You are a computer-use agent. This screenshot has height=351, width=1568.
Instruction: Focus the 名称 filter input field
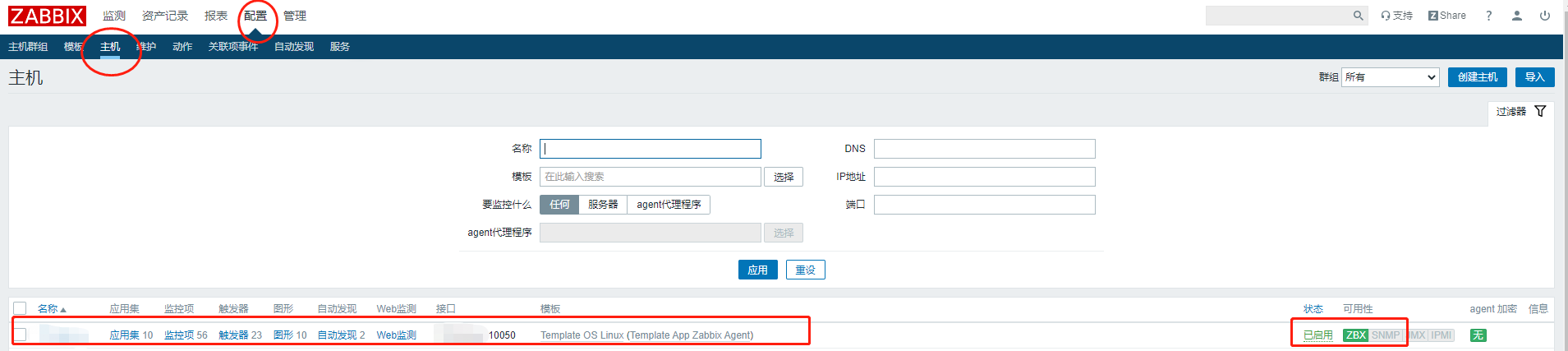click(651, 149)
